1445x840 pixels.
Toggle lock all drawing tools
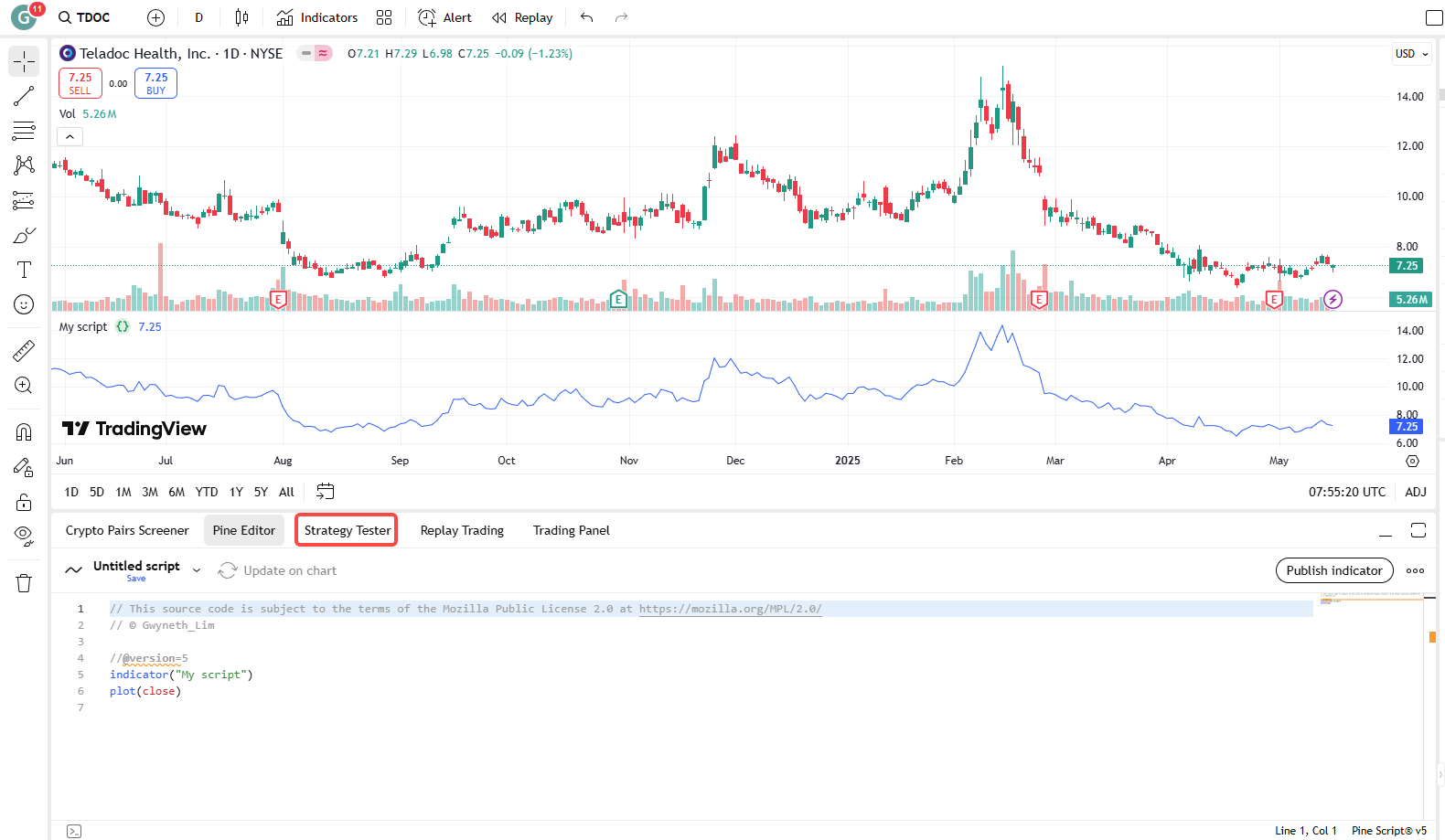[x=24, y=502]
